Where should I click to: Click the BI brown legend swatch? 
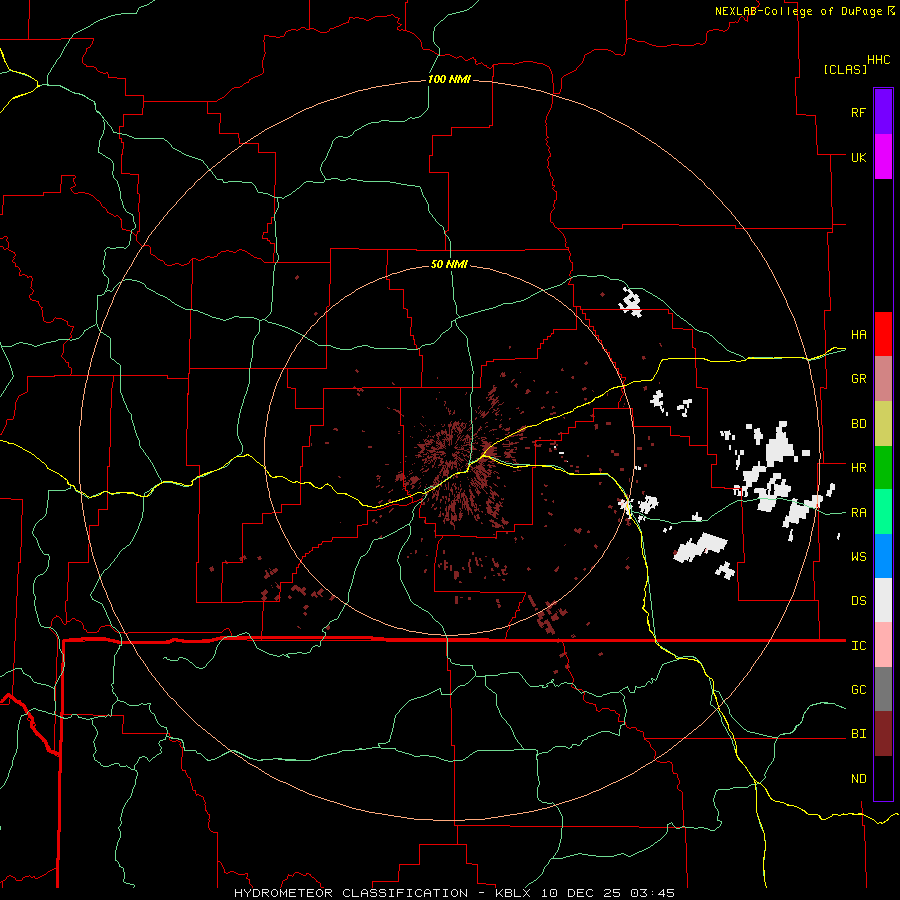[883, 734]
